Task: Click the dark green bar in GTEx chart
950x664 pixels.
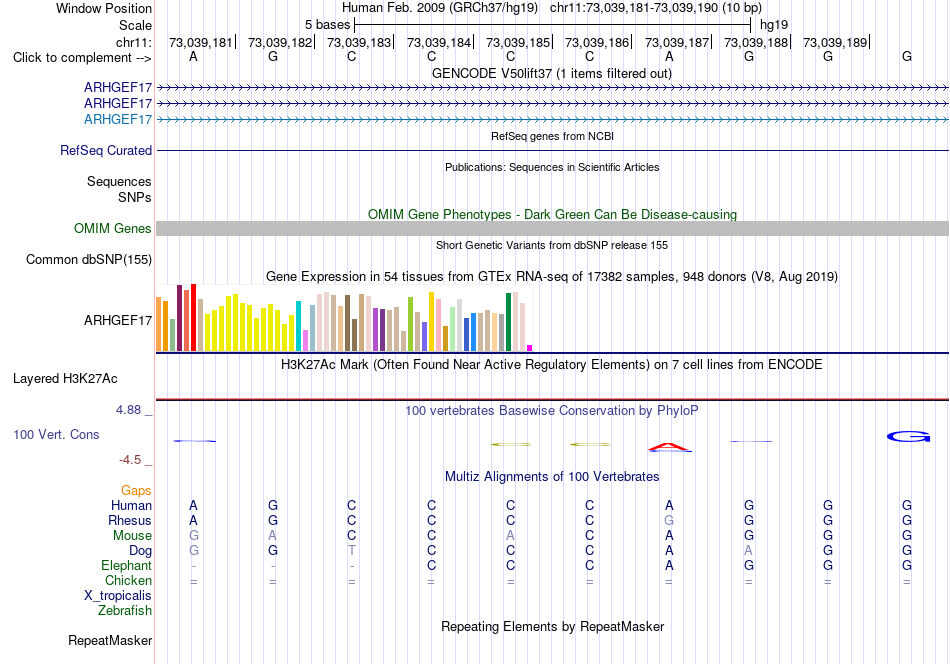Action: point(509,322)
